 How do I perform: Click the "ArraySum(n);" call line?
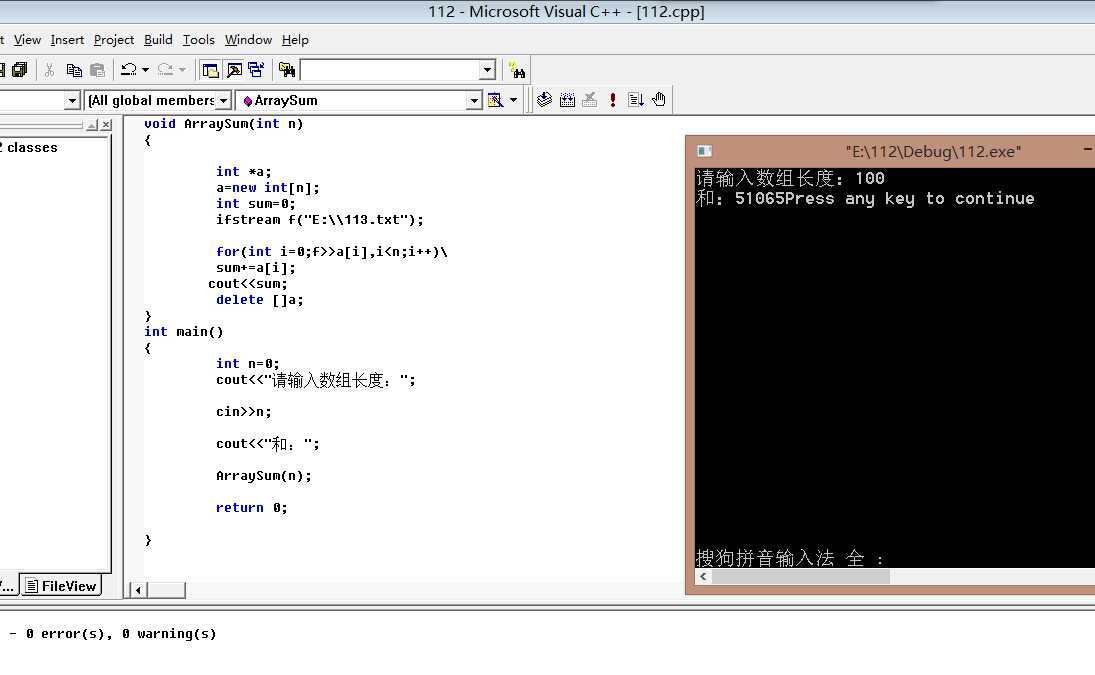coord(264,476)
